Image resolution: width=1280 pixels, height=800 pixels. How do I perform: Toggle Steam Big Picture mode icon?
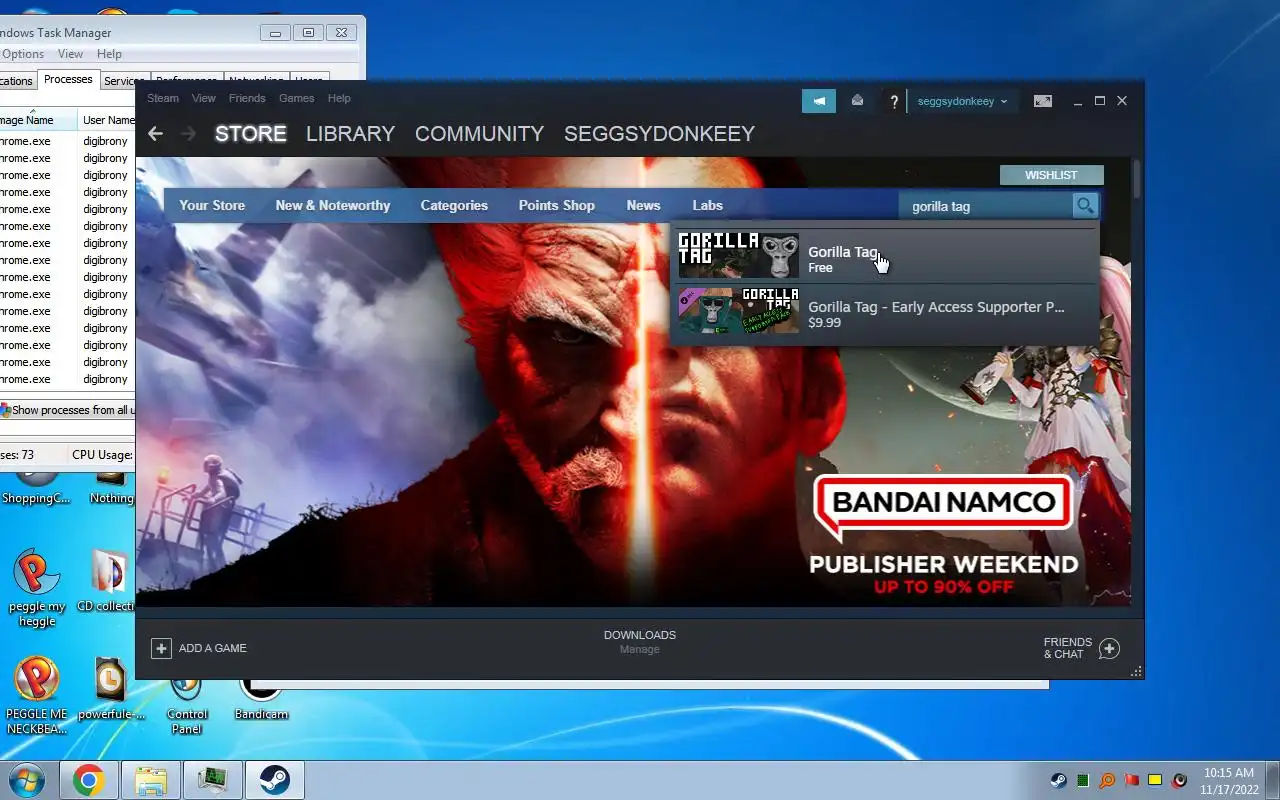pos(1042,101)
